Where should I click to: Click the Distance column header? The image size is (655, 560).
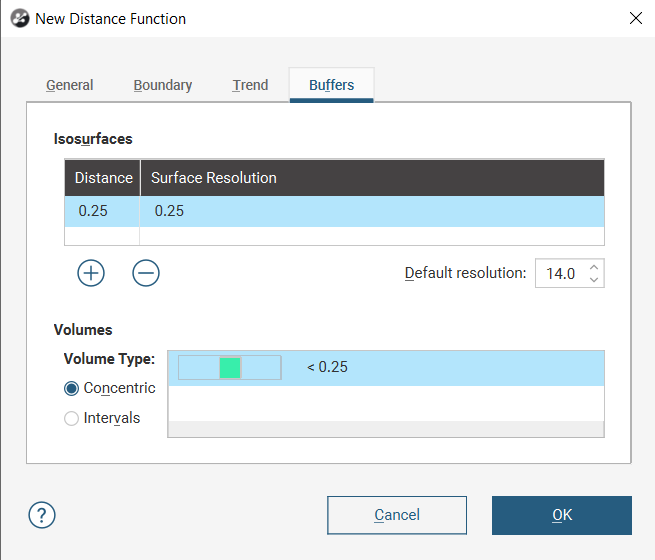[103, 178]
